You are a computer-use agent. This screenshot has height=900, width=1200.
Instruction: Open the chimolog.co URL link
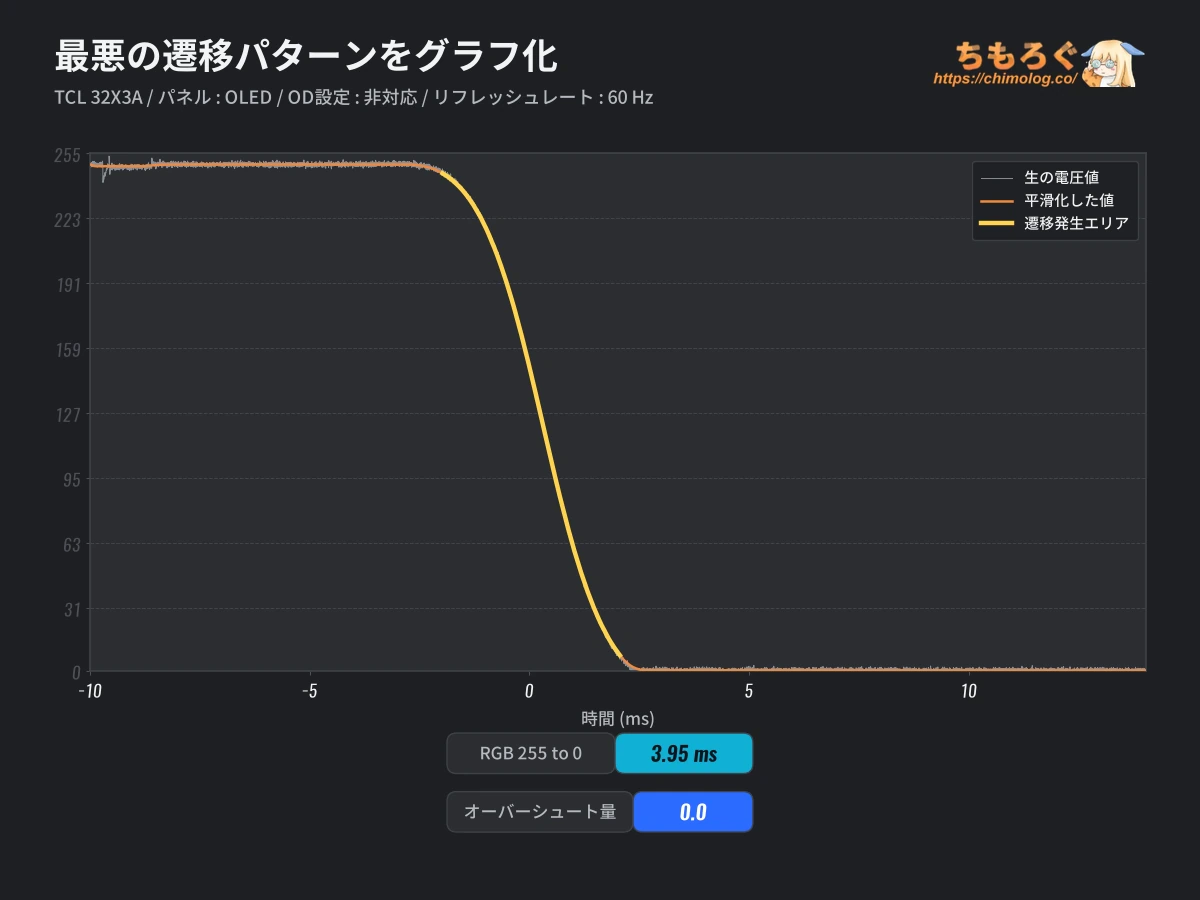(x=1004, y=78)
